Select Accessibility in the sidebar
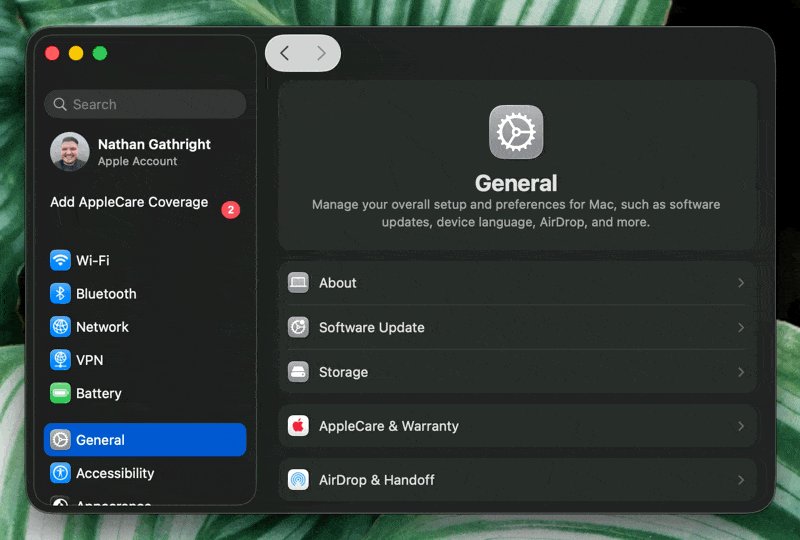The width and height of the screenshot is (800, 540). click(145, 473)
